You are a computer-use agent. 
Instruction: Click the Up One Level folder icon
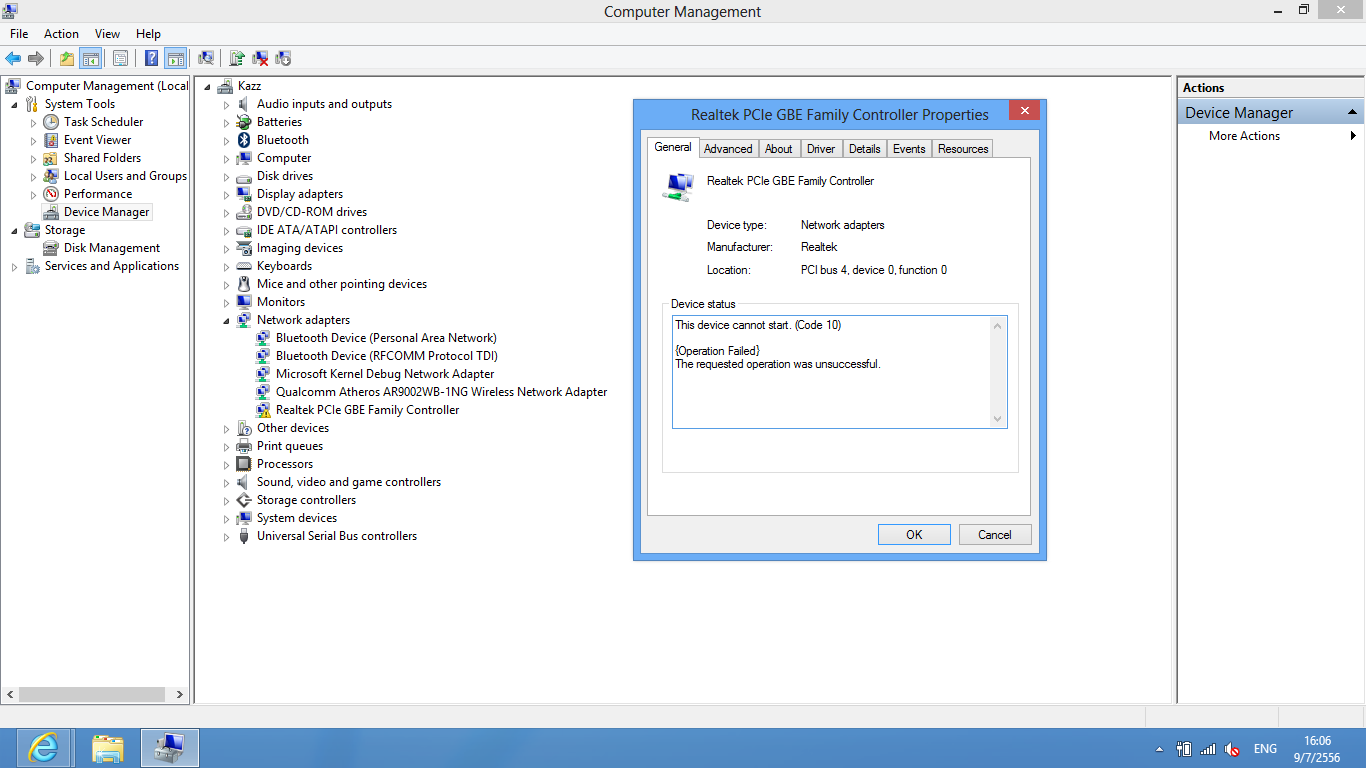coord(66,58)
